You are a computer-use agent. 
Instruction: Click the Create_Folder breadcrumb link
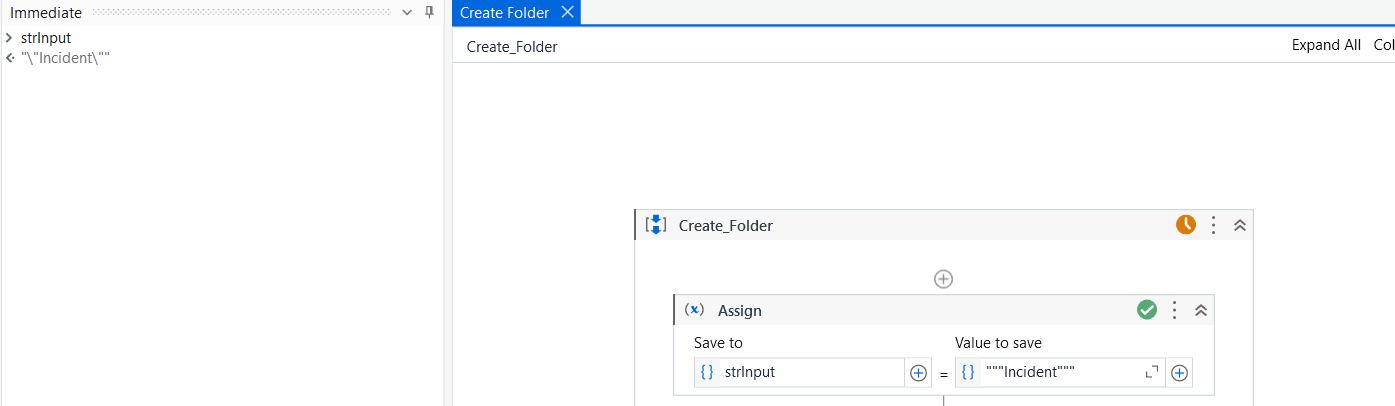tap(512, 47)
